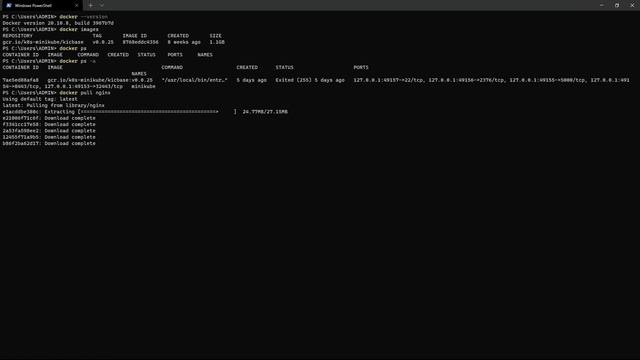
Task: Click the 2a53fa598ee2 Download complete line
Action: point(49,131)
